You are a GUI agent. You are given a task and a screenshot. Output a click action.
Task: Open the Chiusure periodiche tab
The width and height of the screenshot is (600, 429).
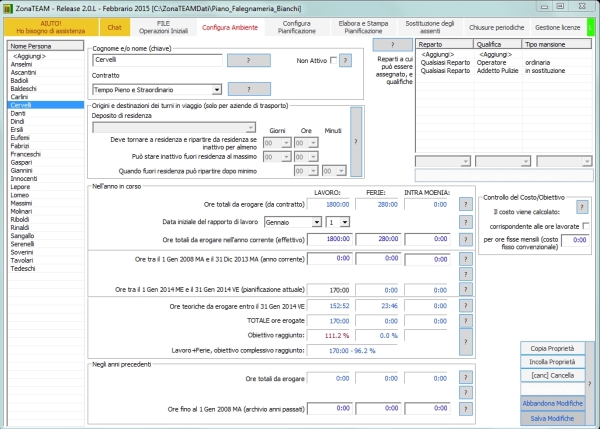click(x=497, y=27)
